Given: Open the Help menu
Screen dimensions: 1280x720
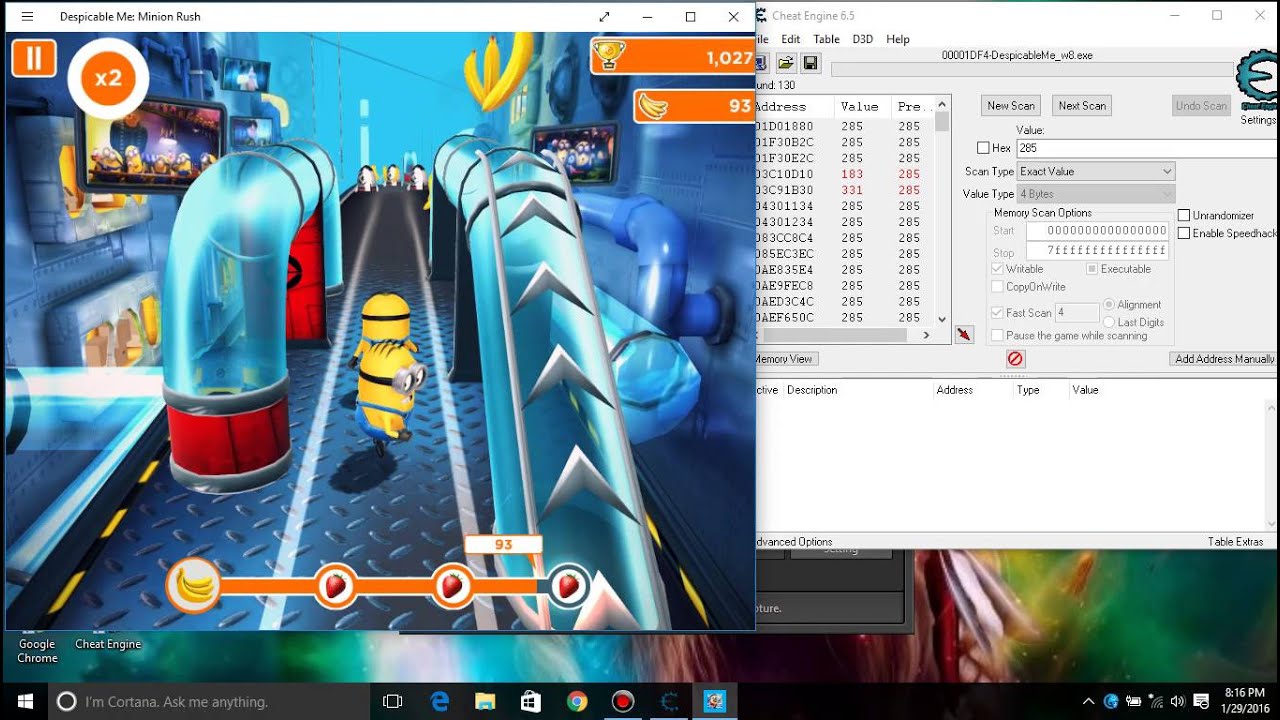Looking at the screenshot, I should tap(898, 39).
